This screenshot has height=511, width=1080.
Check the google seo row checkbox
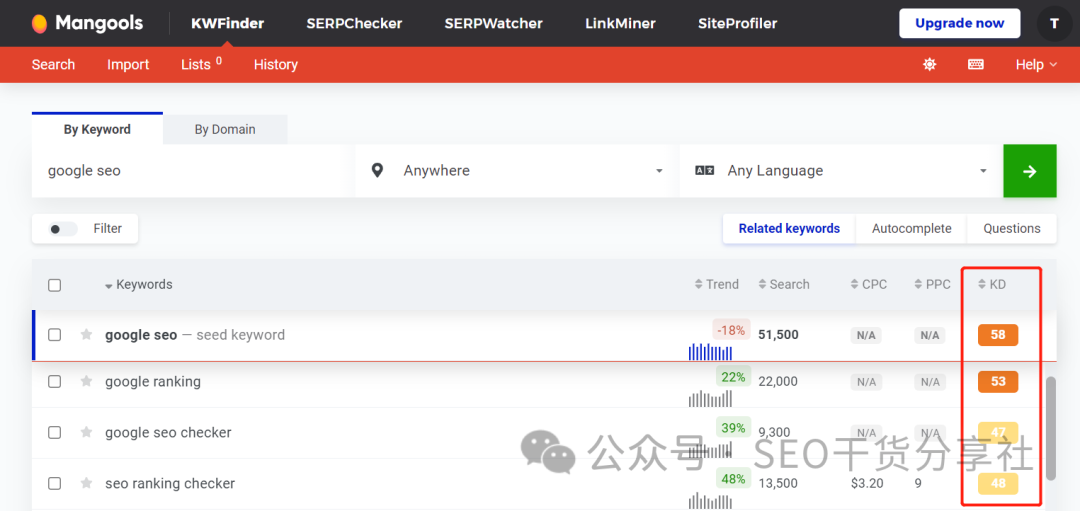[54, 335]
